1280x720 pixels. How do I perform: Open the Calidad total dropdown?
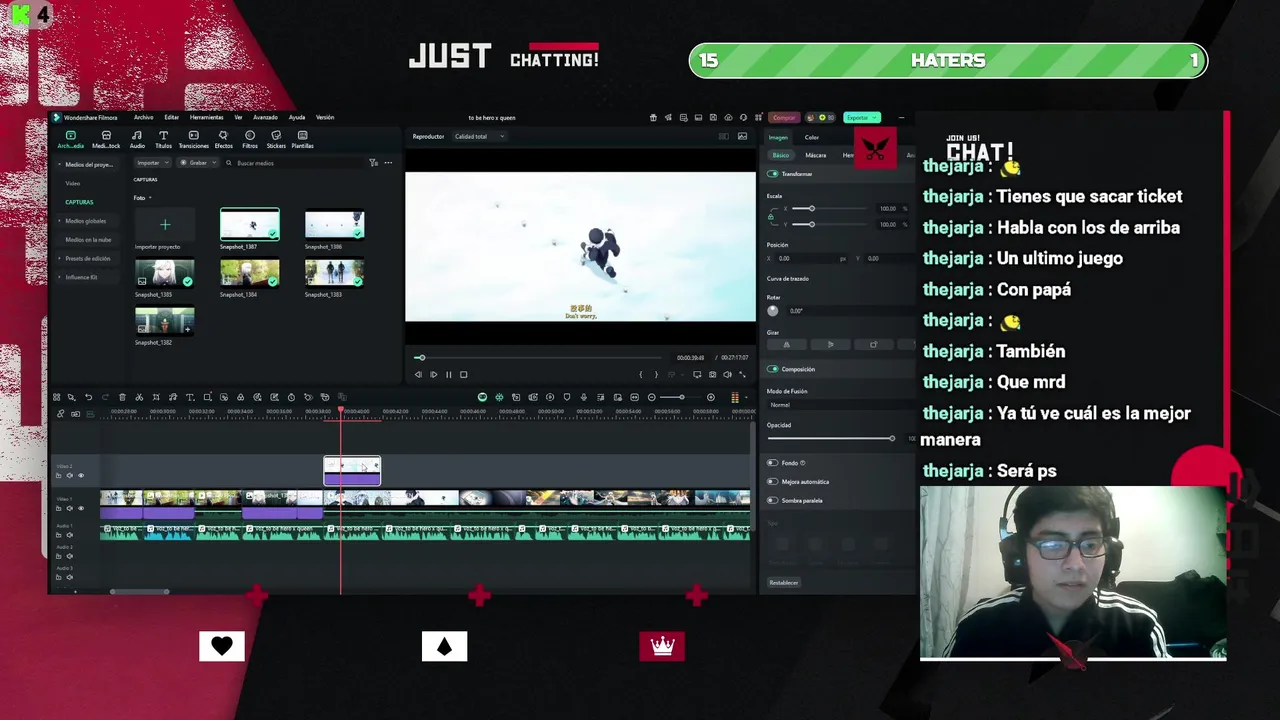point(478,136)
